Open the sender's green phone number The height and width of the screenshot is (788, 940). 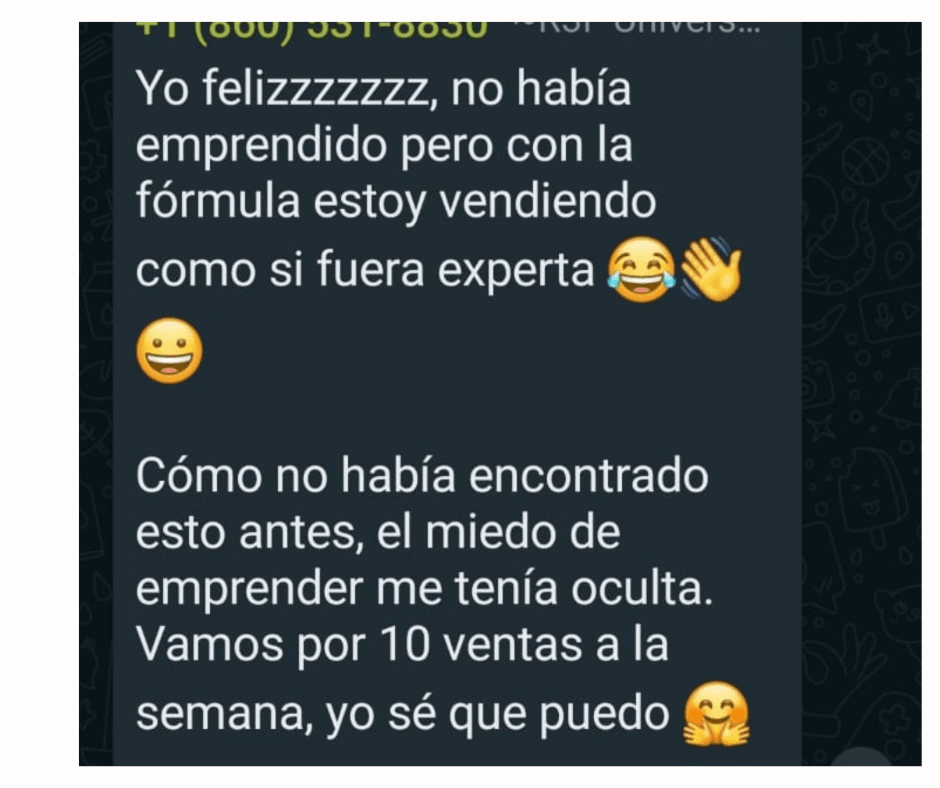[x=312, y=30]
